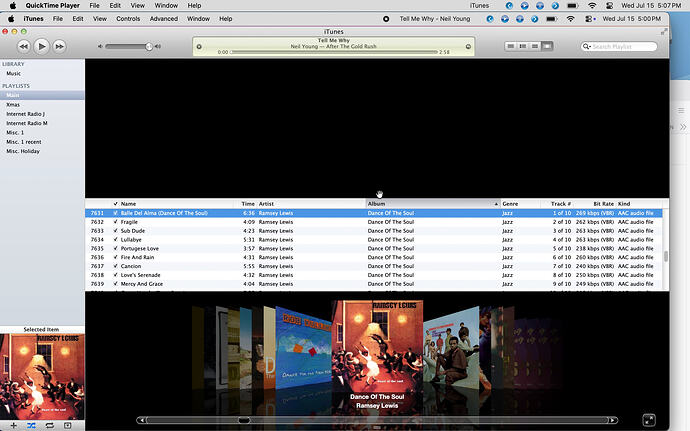The image size is (690, 431).
Task: Toggle shuffle at the bottom of the sidebar
Action: 31,425
